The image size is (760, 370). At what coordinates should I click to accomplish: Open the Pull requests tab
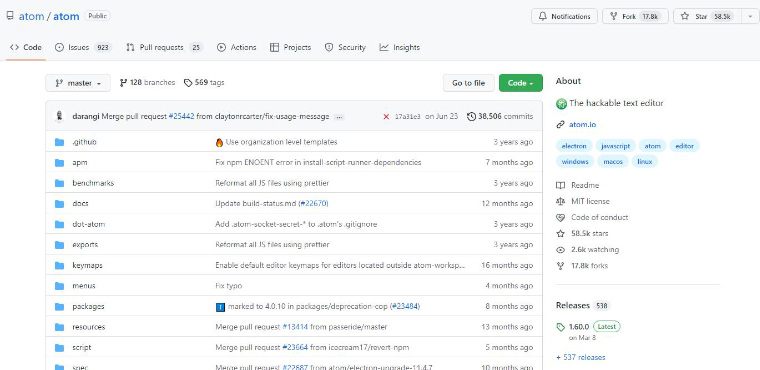[164, 48]
